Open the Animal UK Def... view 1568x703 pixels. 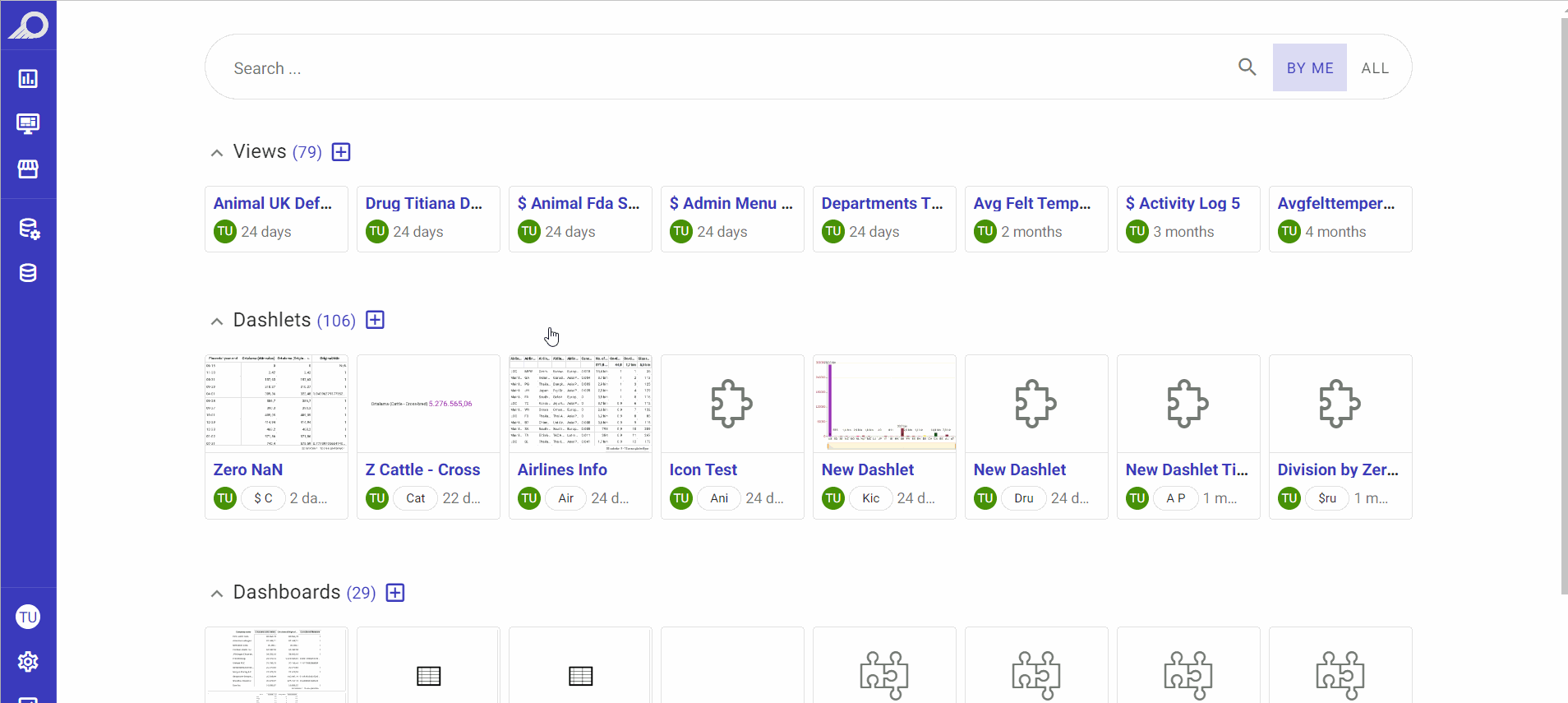point(276,219)
